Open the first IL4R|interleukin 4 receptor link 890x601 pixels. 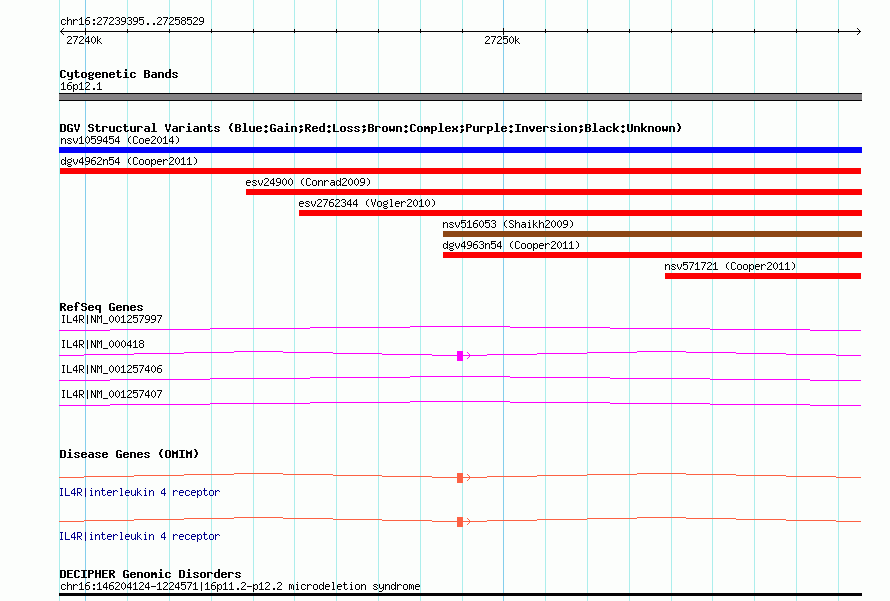pos(140,492)
